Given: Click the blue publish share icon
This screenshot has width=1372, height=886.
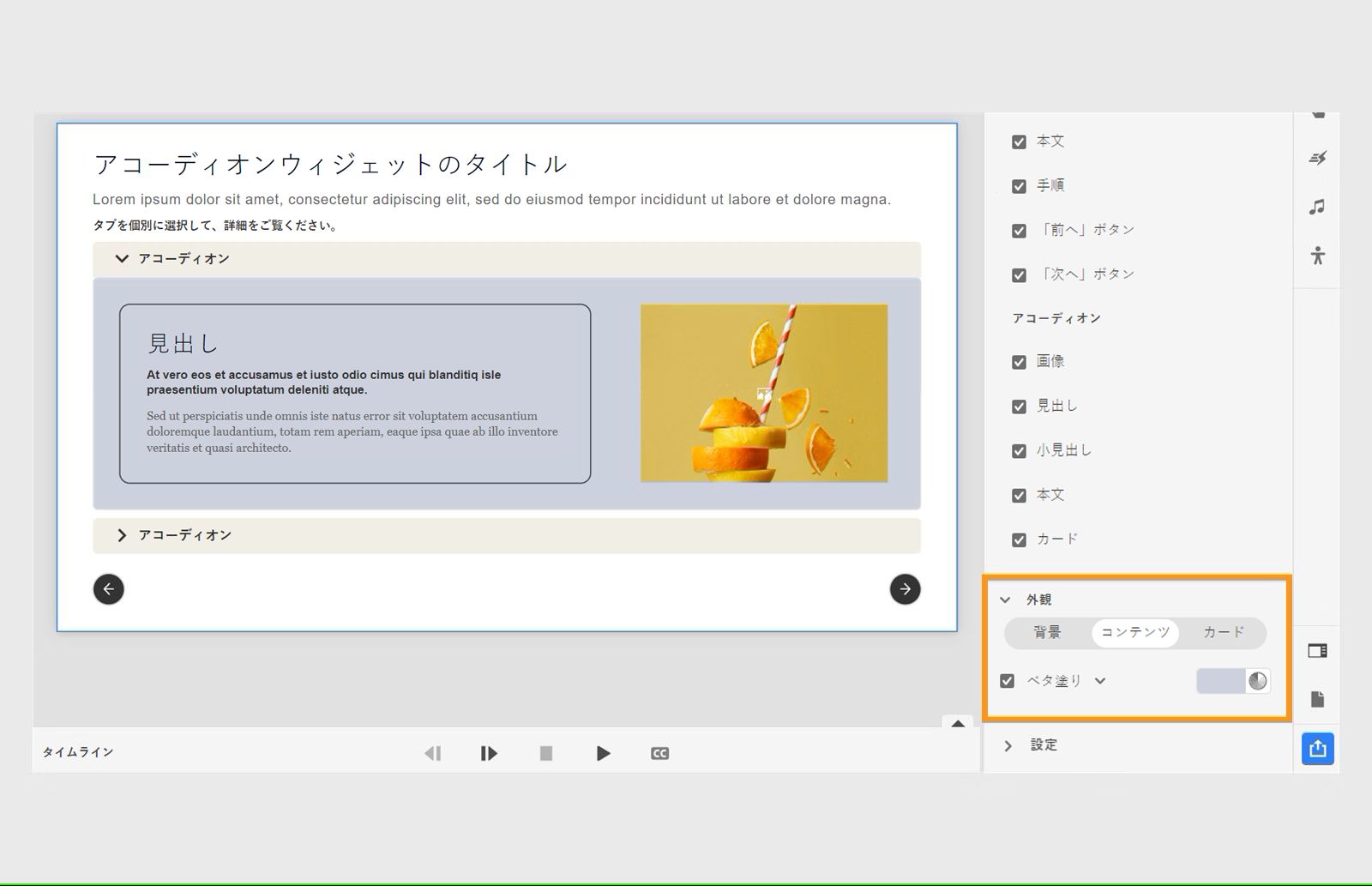Looking at the screenshot, I should [x=1318, y=749].
